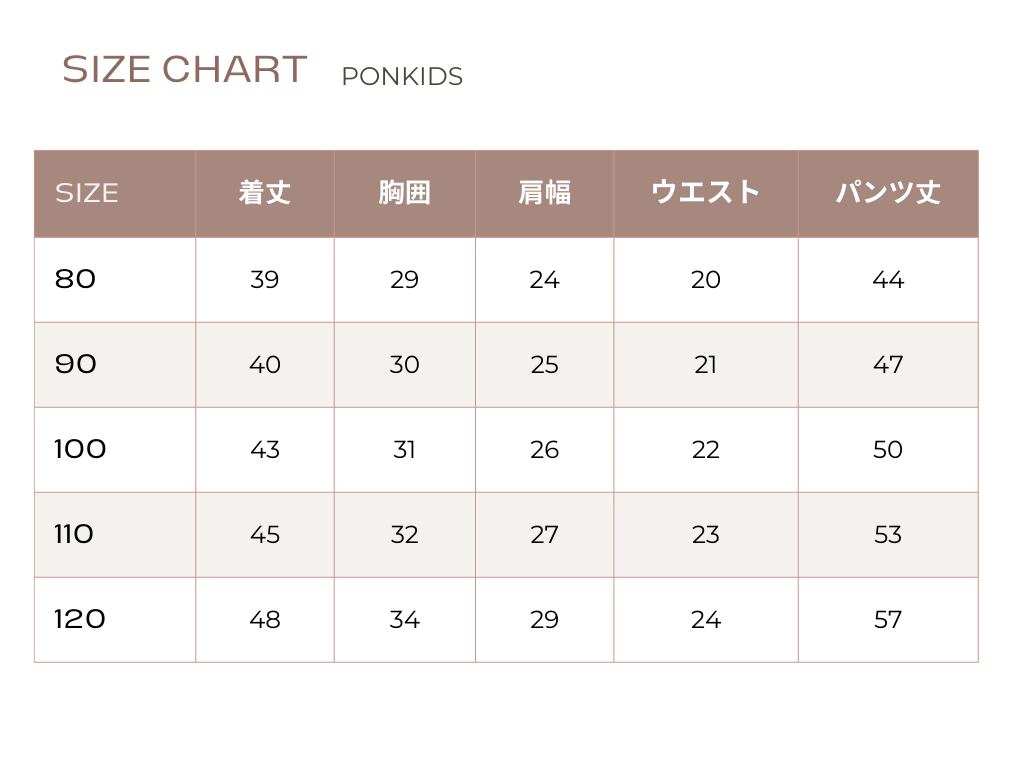Select the size 80 row label
1024x768 pixels.
point(76,279)
